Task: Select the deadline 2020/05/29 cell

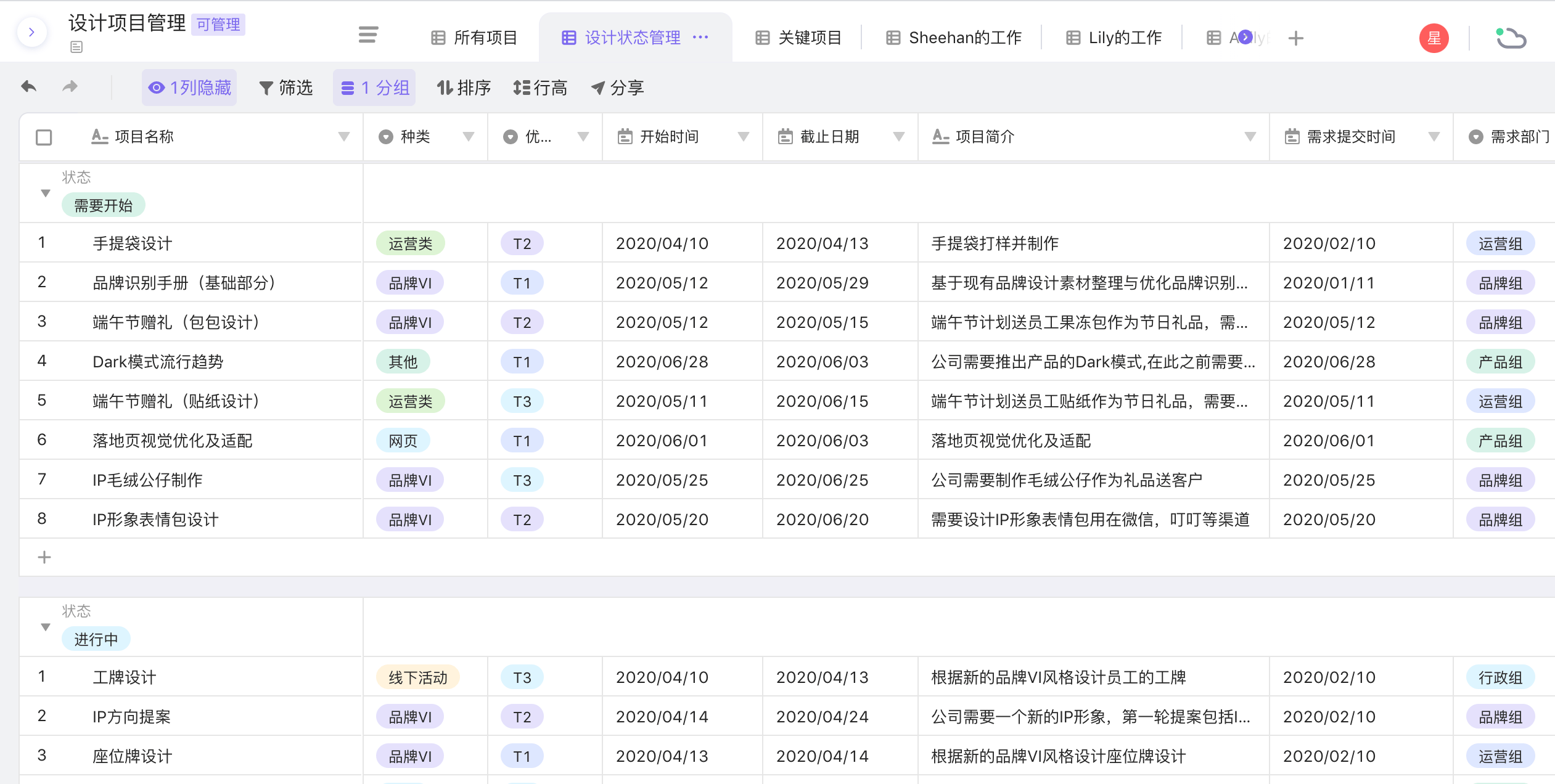Action: tap(840, 282)
